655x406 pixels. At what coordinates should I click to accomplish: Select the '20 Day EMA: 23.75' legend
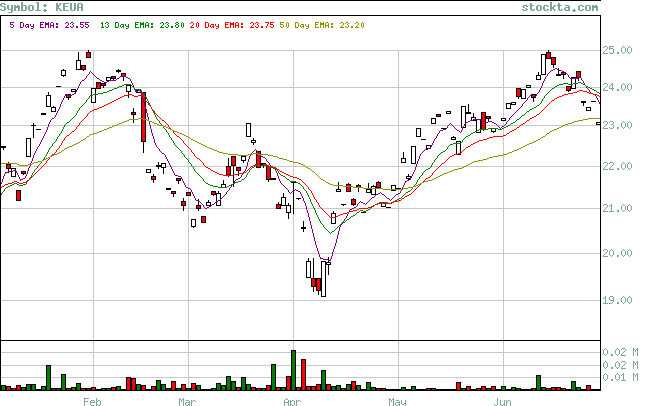pyautogui.click(x=232, y=25)
